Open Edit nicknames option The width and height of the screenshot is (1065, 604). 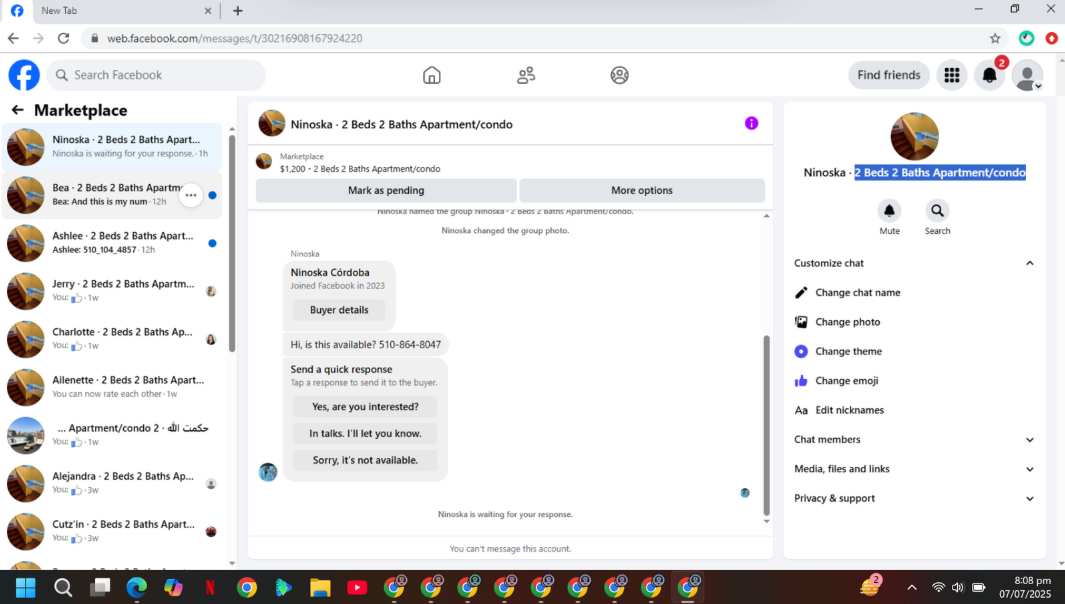(x=914, y=410)
